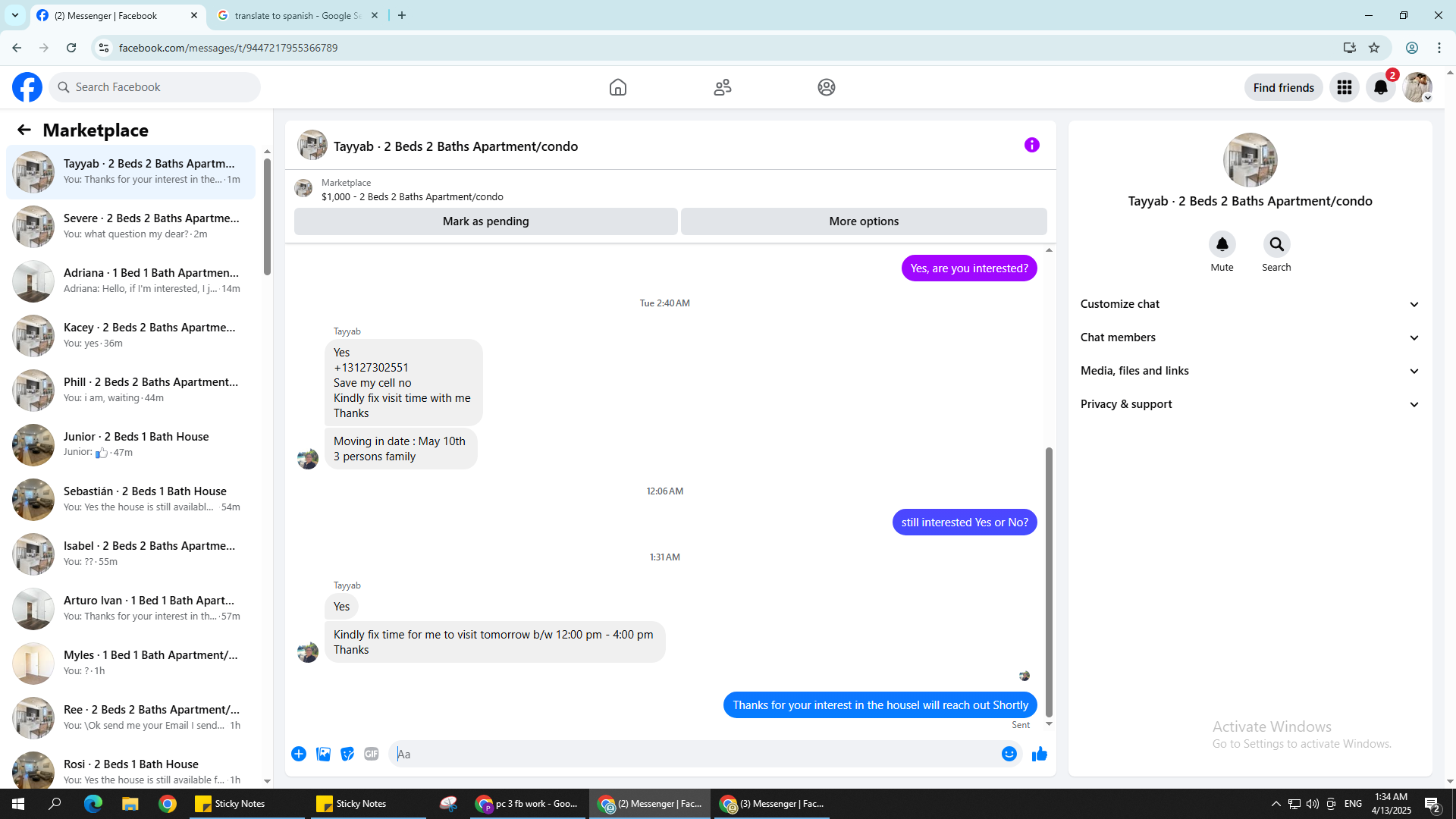The height and width of the screenshot is (819, 1456).
Task: Click Mark as pending button
Action: tap(486, 221)
